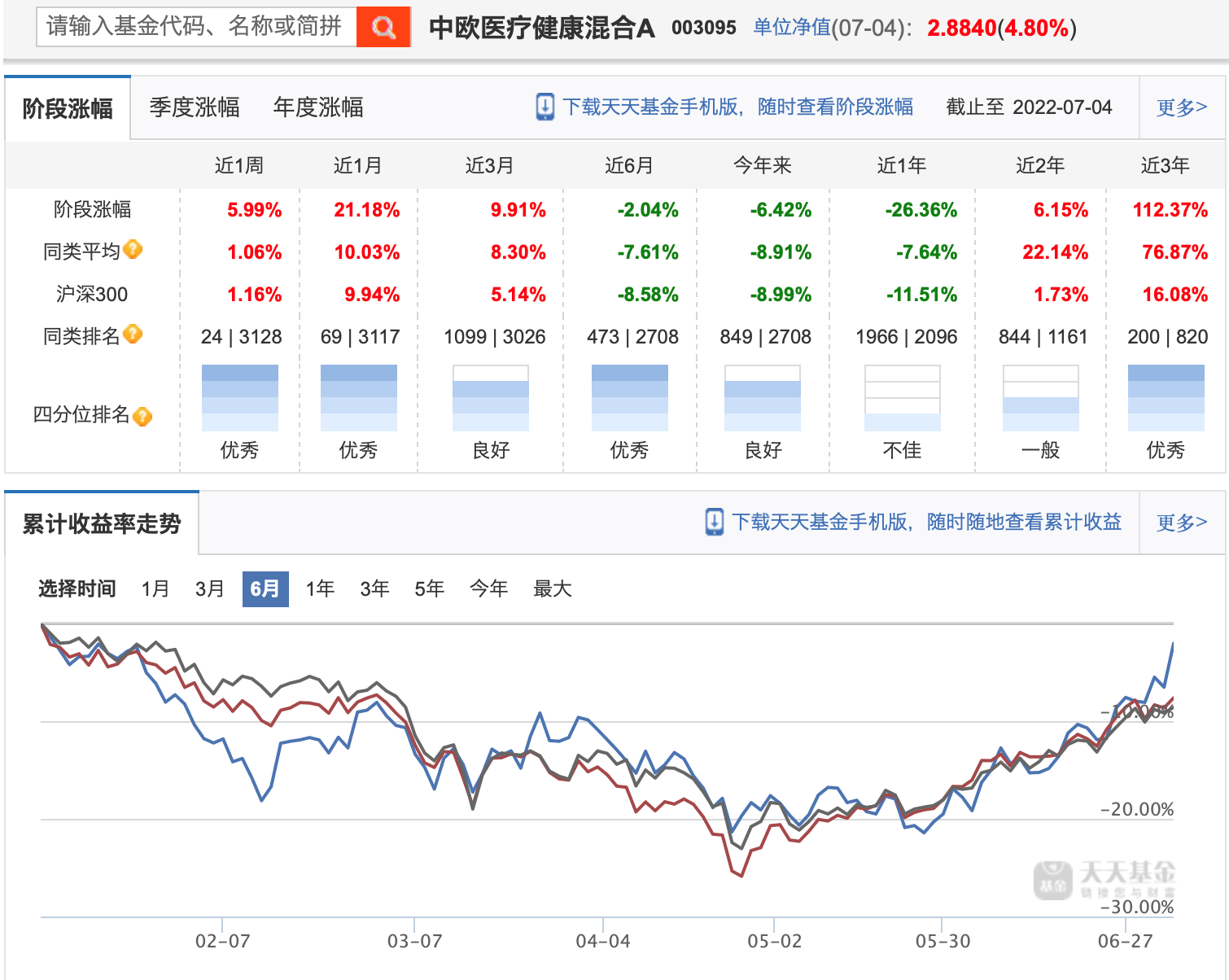This screenshot has width=1229, height=980.
Task: Select 最大 time range for chart
Action: click(552, 588)
